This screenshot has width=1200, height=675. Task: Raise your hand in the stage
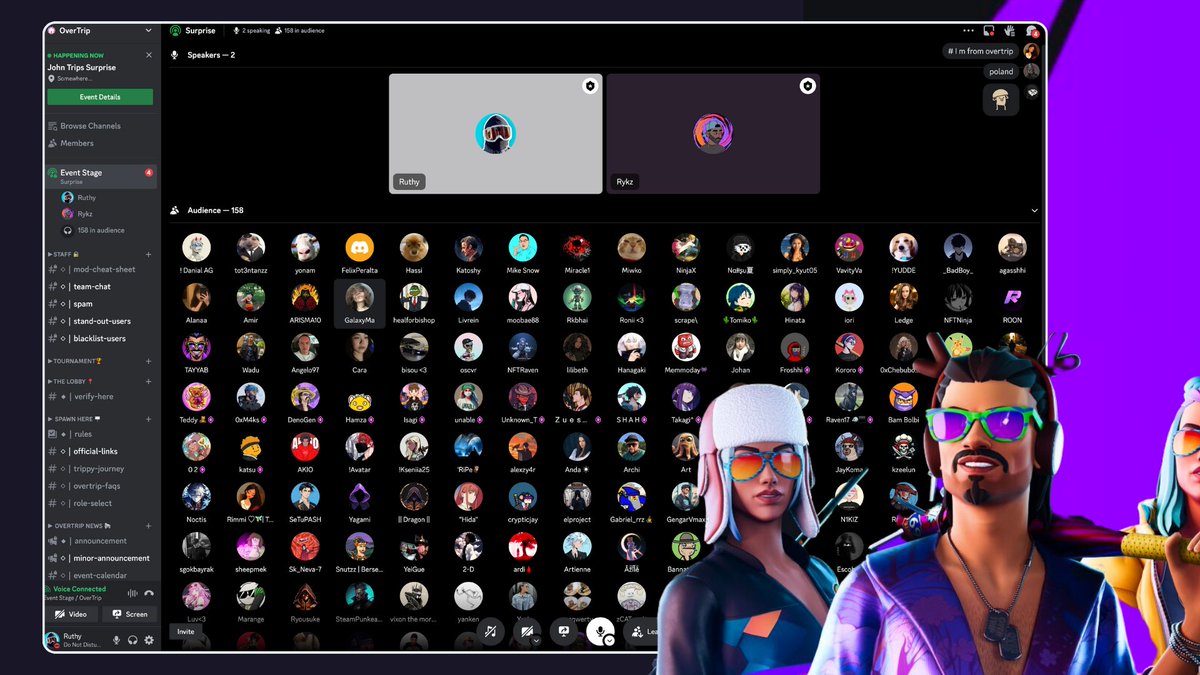1010,31
